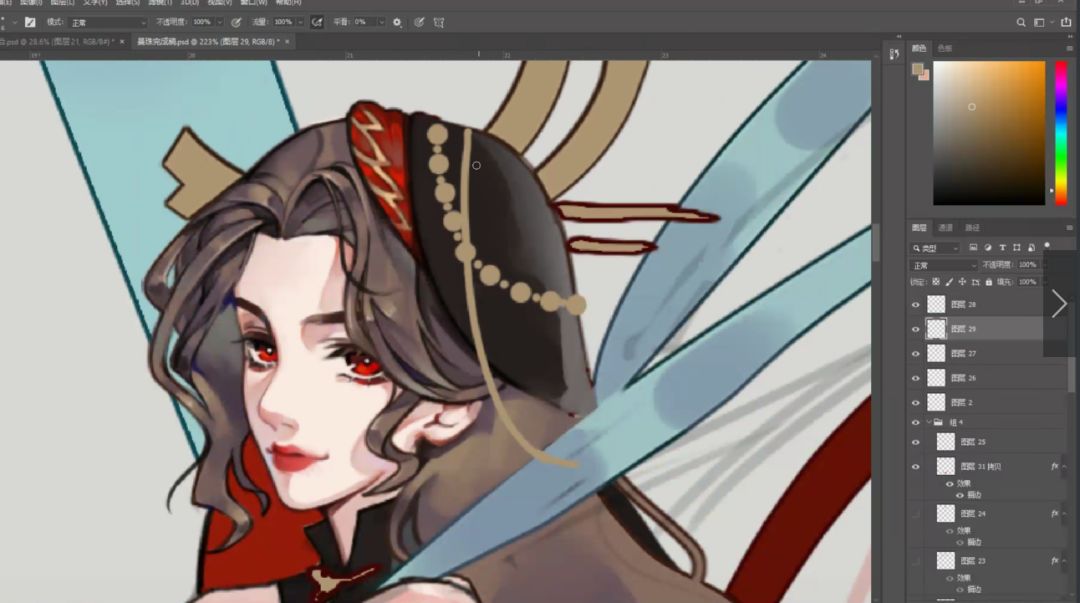
Task: Close the document tab showing 223%
Action: (x=287, y=42)
